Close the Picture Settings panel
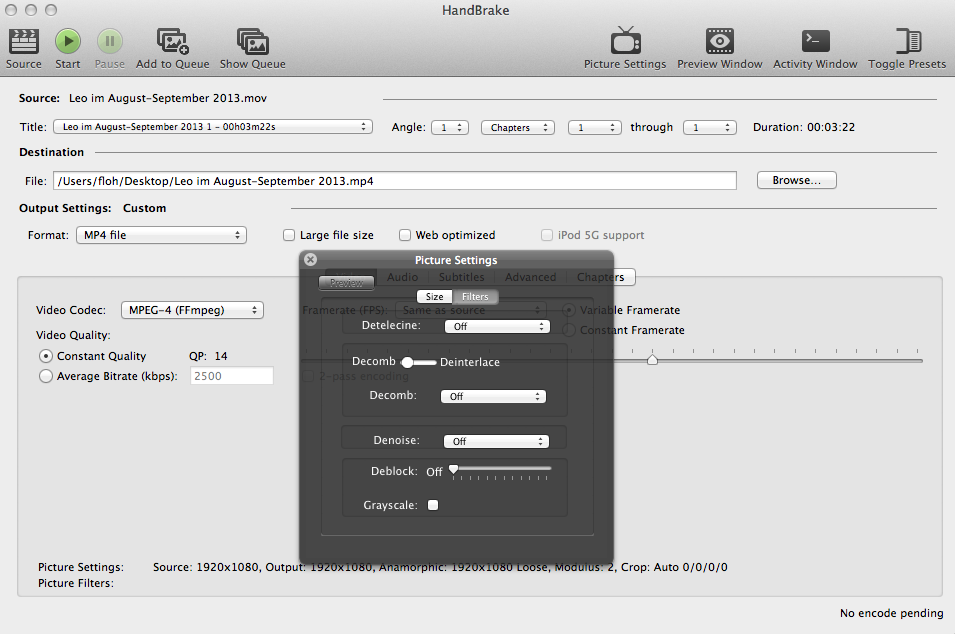This screenshot has width=955, height=634. click(310, 259)
